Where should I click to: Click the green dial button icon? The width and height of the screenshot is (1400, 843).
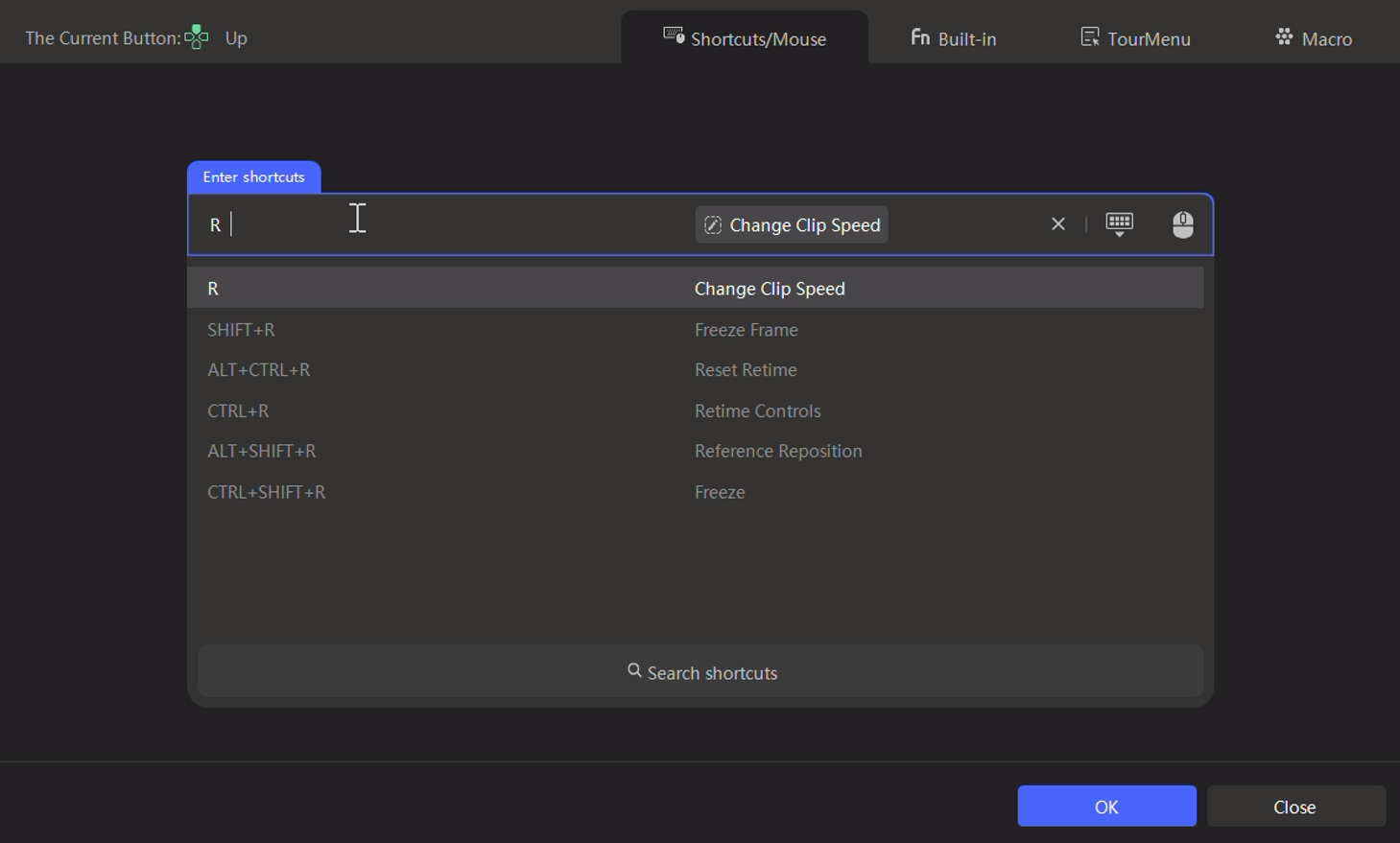point(197,37)
